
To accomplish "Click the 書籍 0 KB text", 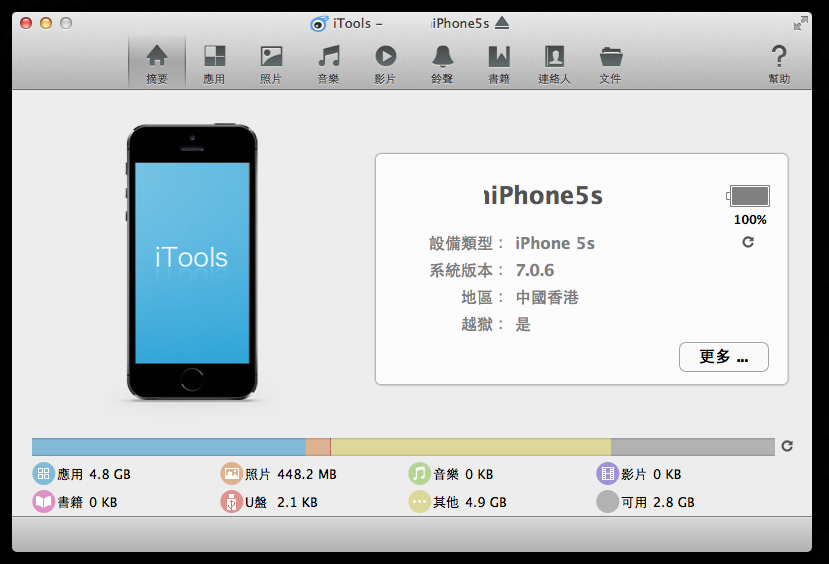I will (87, 502).
